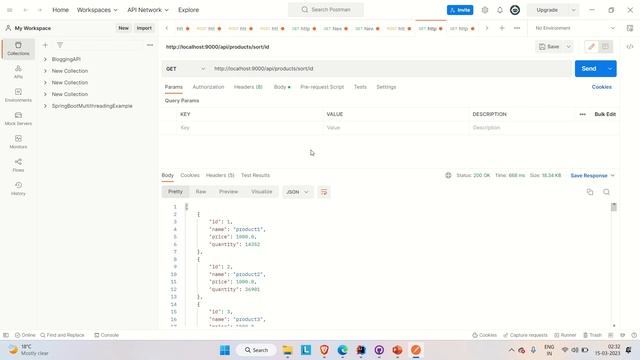Image resolution: width=640 pixels, height=360 pixels.
Task: Toggle response line wrap icon
Action: tap(324, 192)
